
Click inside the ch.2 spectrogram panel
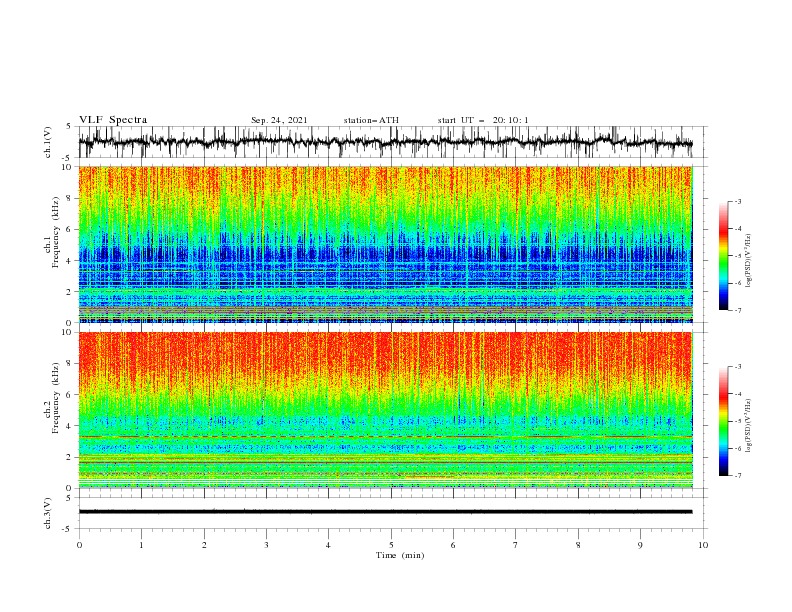(386, 410)
